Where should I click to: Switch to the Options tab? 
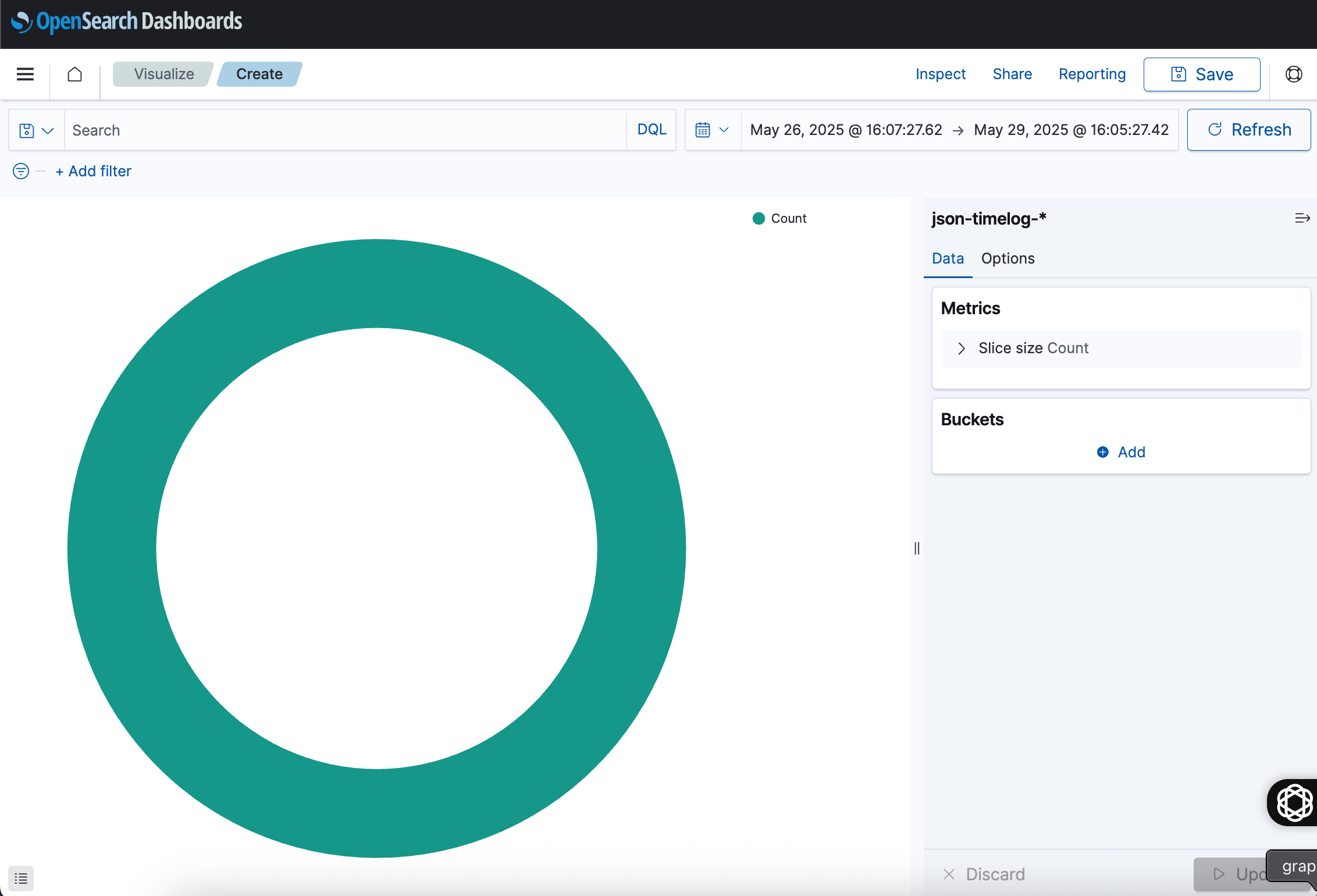coord(1008,258)
